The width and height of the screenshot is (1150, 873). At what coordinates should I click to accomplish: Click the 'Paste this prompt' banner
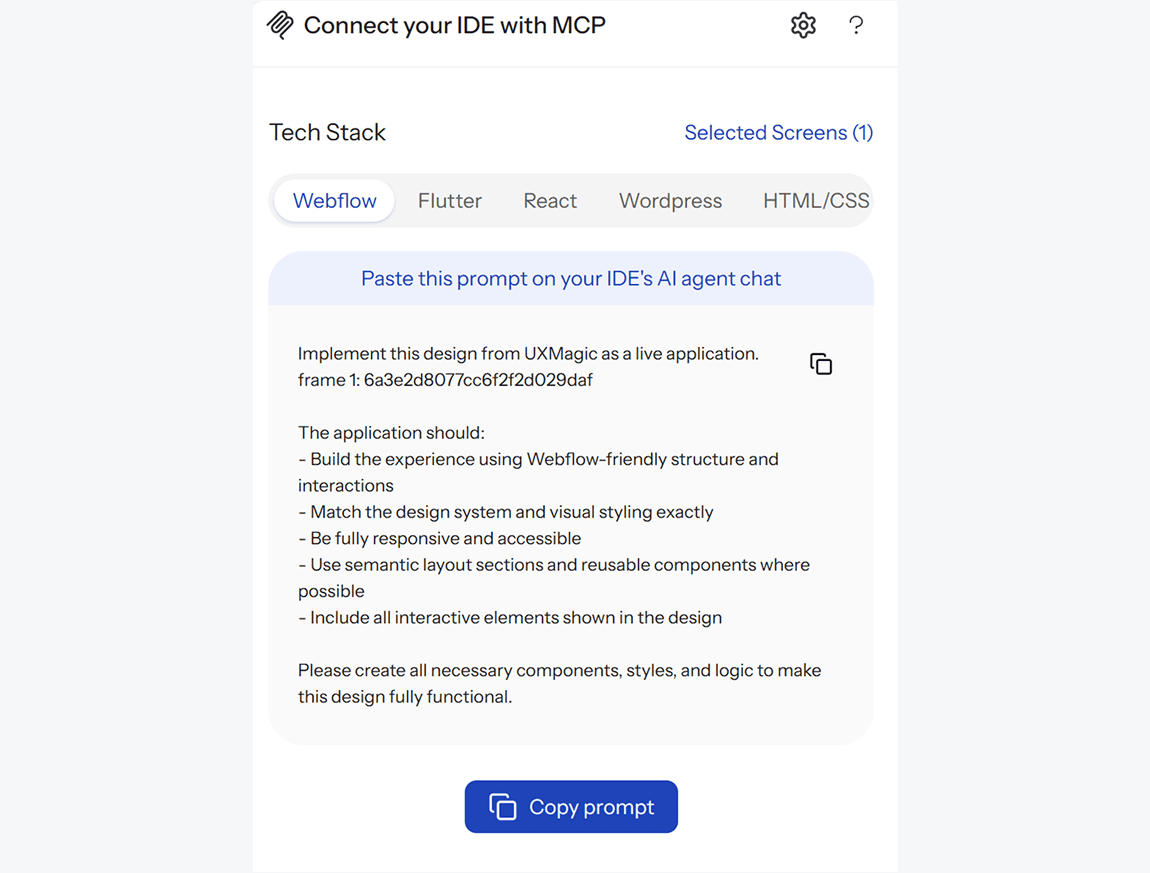coord(571,279)
